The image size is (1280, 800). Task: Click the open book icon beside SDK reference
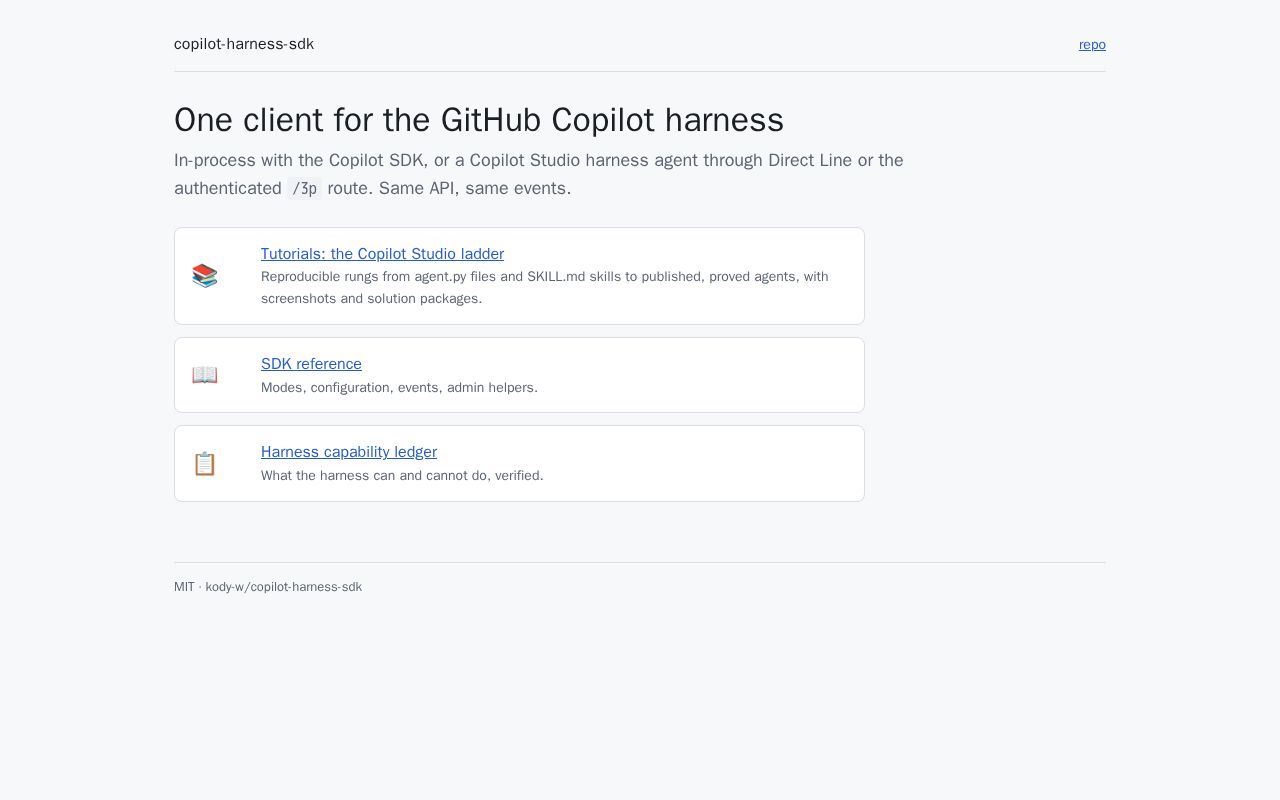(205, 375)
